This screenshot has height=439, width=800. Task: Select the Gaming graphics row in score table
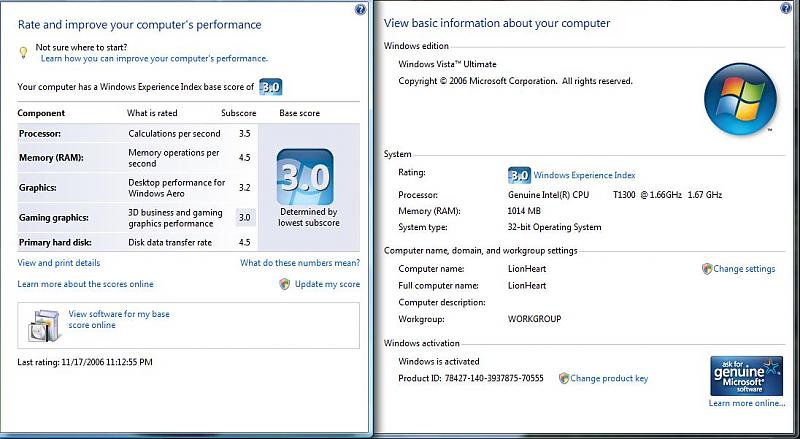pos(130,217)
